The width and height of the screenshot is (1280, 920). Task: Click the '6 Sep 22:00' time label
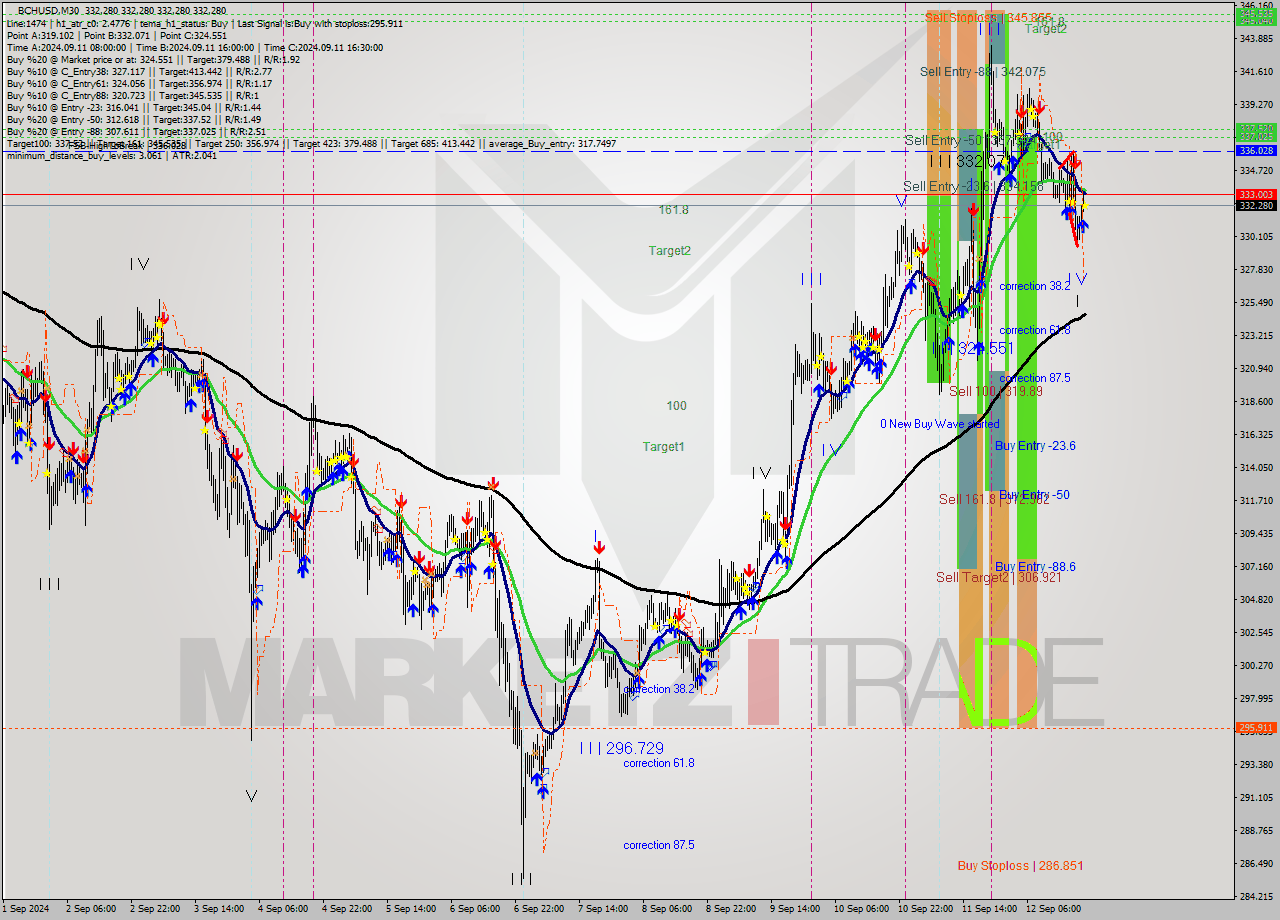tap(539, 909)
